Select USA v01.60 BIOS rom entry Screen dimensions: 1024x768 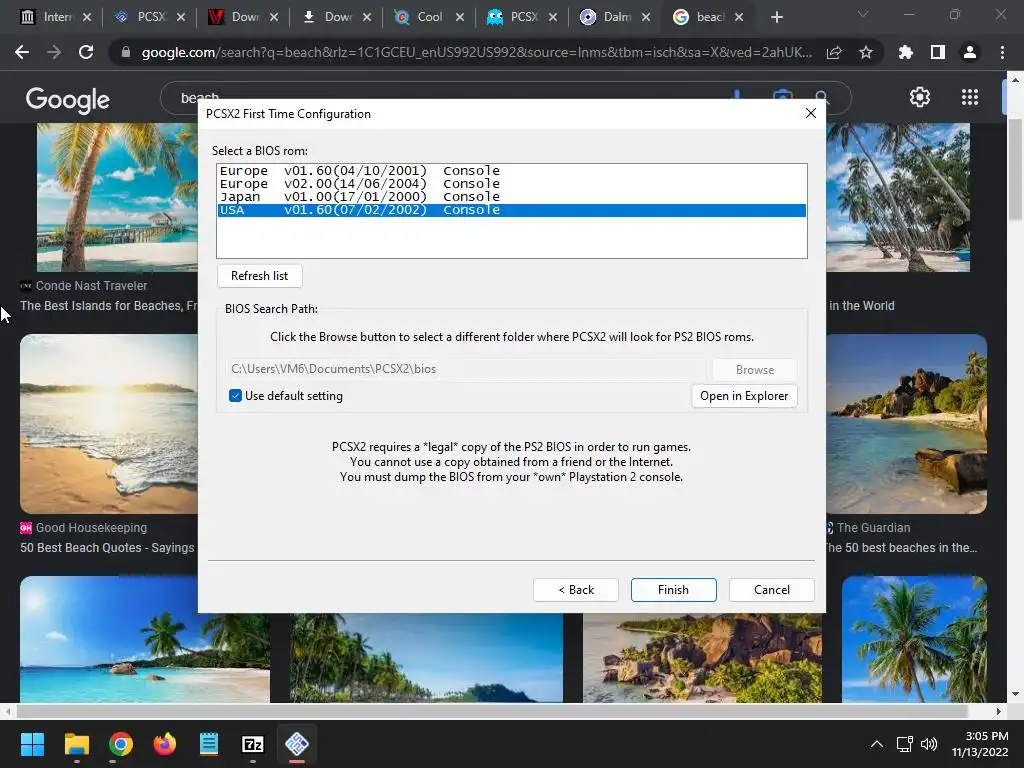[x=511, y=210]
